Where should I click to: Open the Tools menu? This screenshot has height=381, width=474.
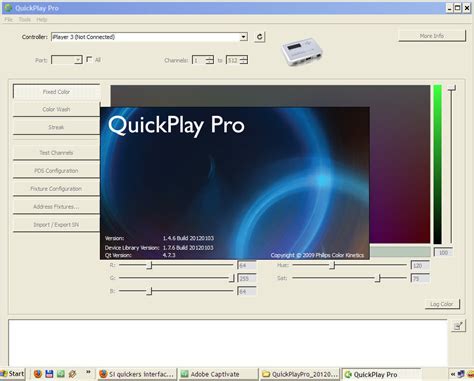pyautogui.click(x=24, y=20)
